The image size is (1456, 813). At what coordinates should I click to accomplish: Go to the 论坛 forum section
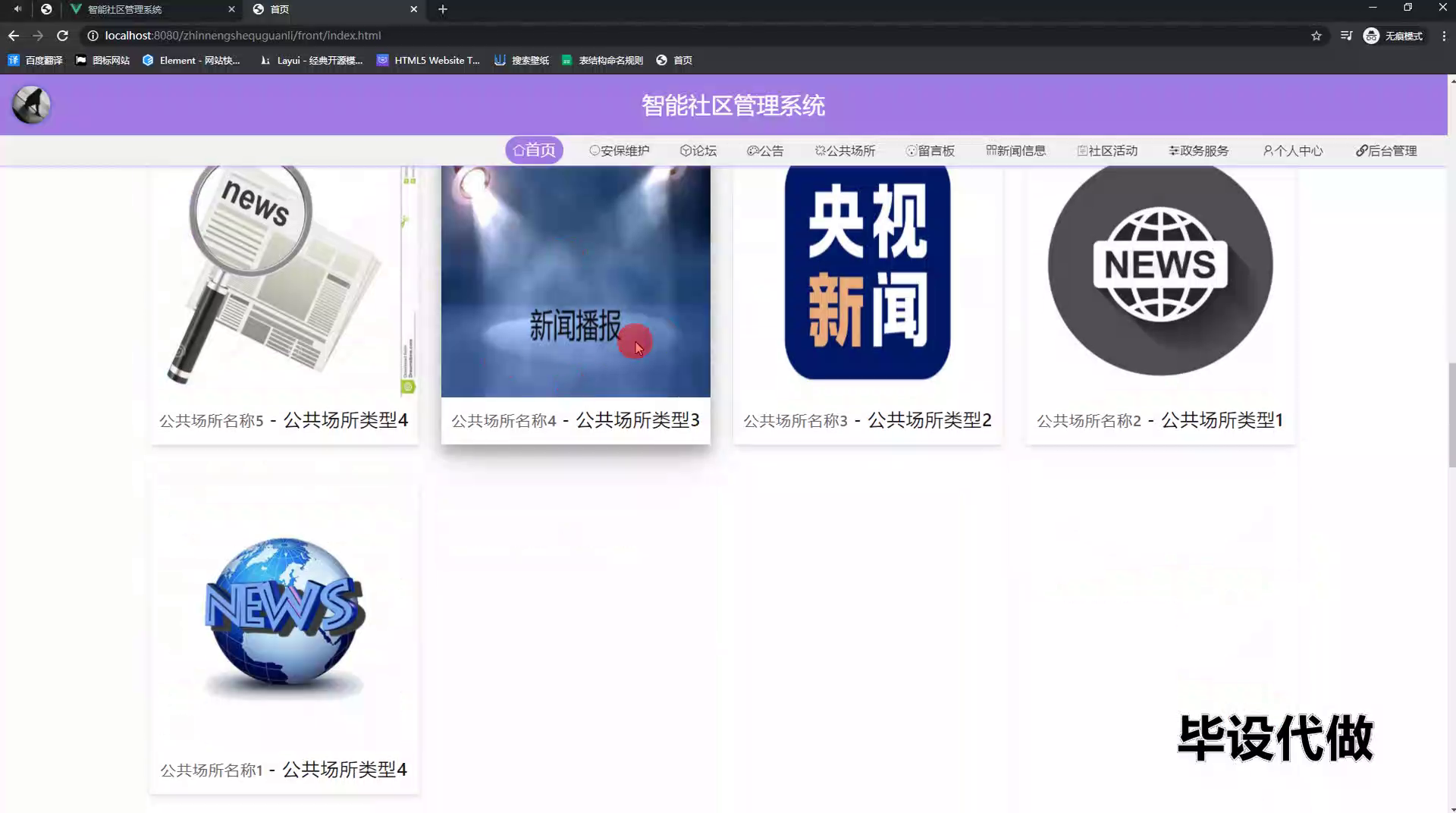(698, 151)
